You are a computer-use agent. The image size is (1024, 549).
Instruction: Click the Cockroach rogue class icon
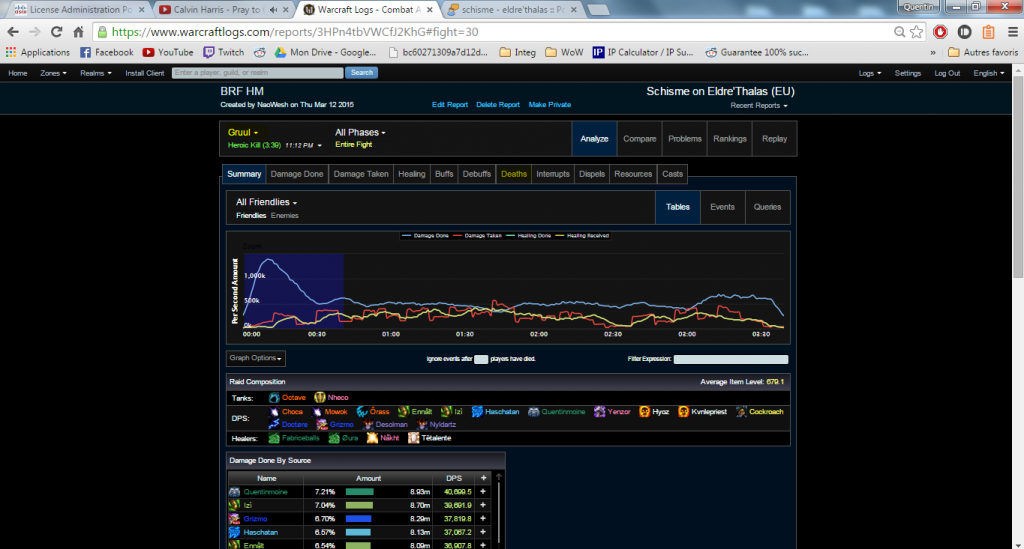741,412
